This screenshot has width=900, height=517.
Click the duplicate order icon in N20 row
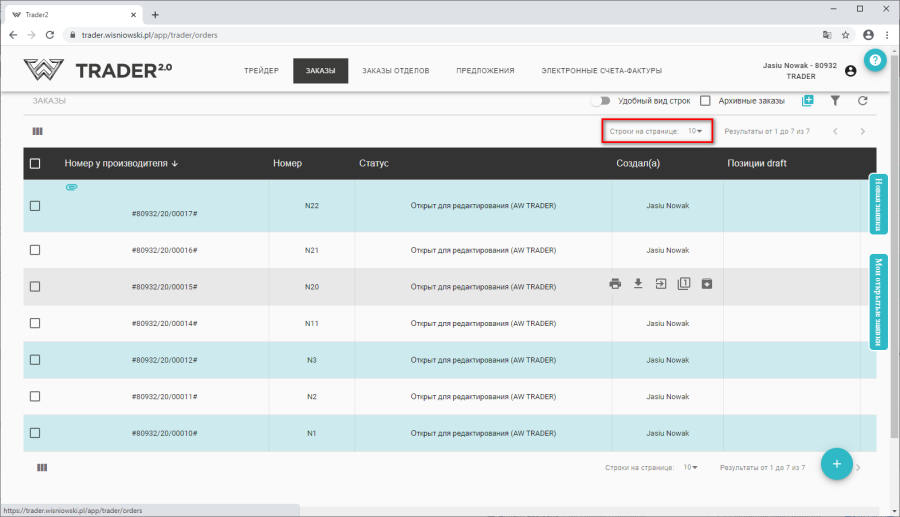click(684, 284)
